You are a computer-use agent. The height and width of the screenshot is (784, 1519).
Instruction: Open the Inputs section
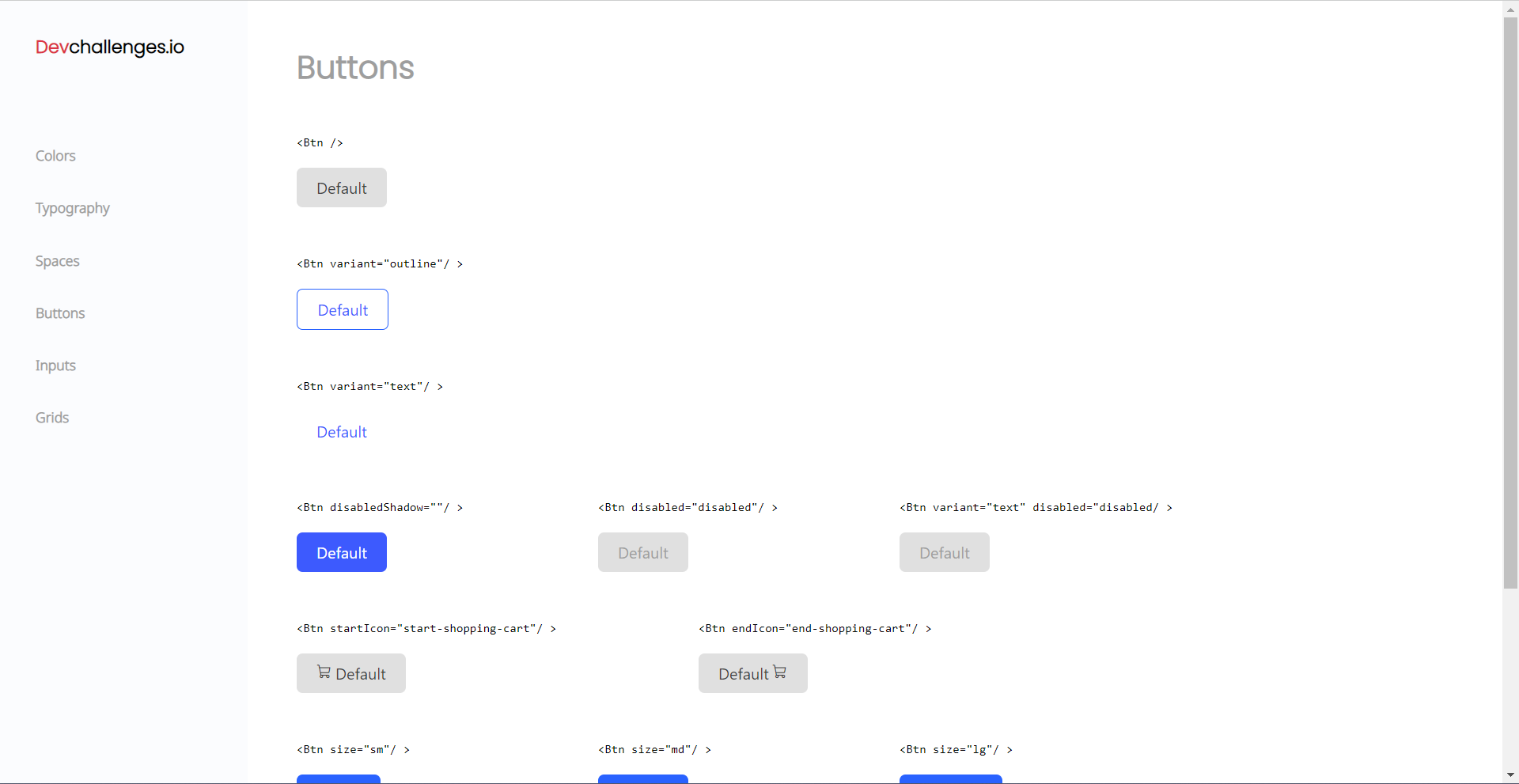[x=55, y=365]
